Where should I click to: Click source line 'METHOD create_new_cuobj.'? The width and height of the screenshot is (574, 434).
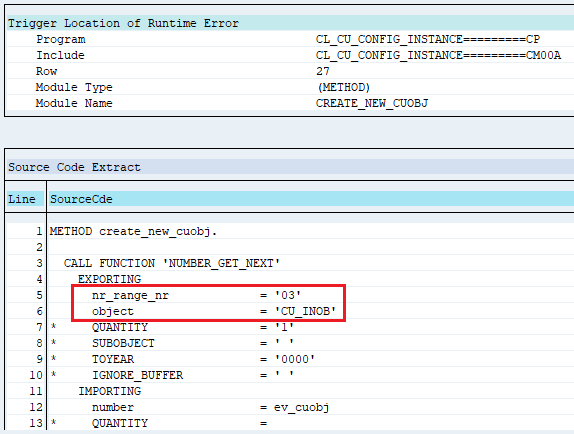coord(133,231)
